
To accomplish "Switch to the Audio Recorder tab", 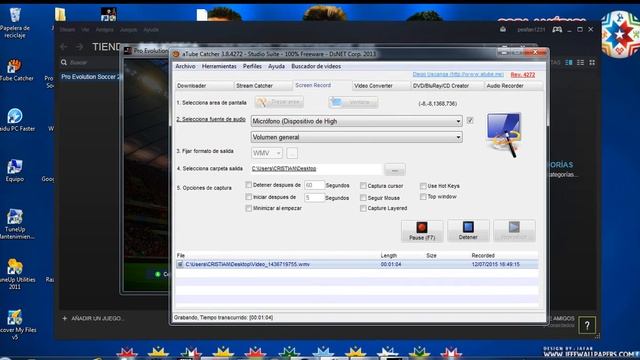I will tap(513, 86).
